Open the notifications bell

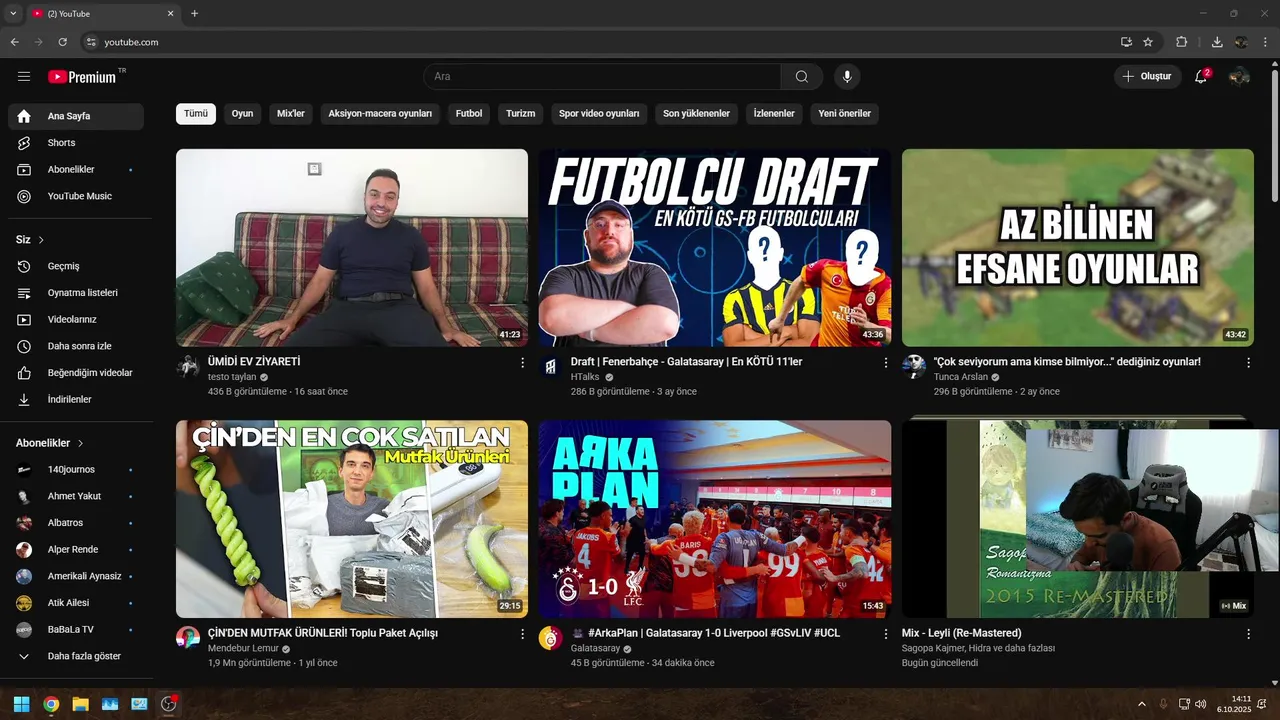[x=1202, y=76]
